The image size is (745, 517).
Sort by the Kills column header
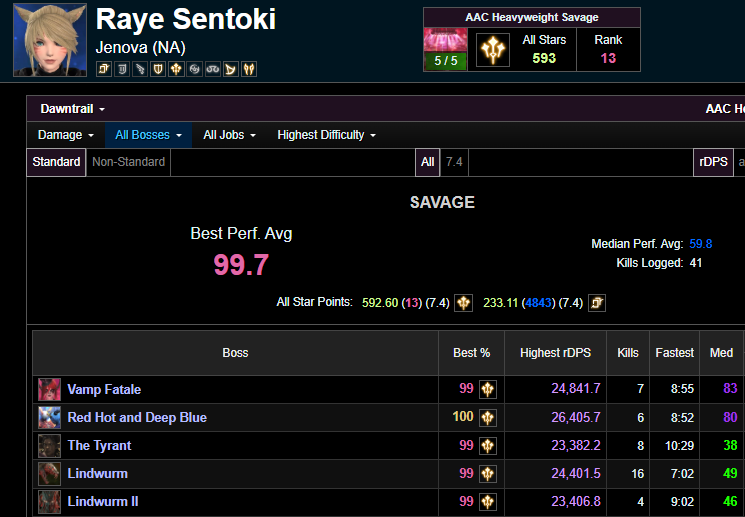(628, 353)
